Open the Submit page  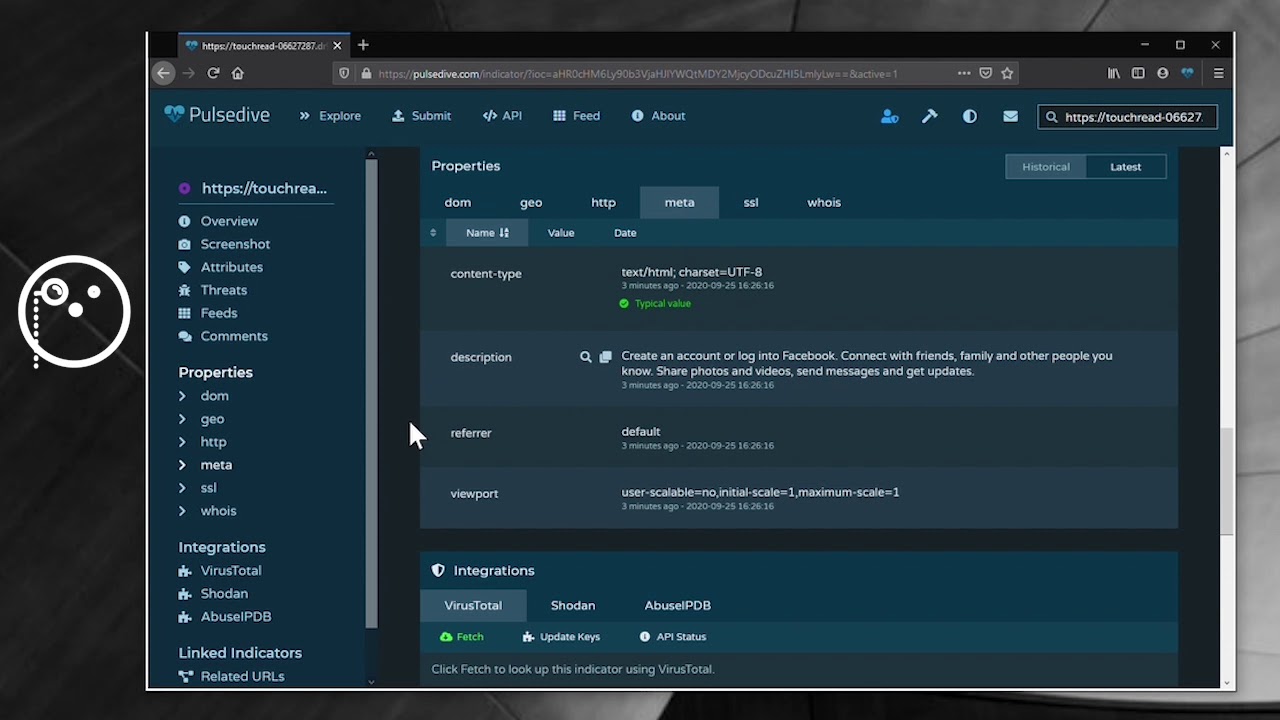(x=421, y=116)
